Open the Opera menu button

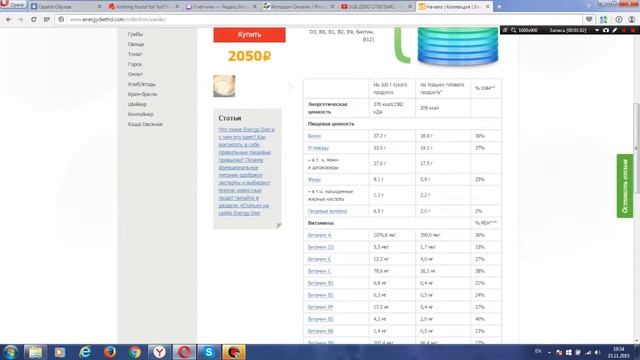point(12,5)
